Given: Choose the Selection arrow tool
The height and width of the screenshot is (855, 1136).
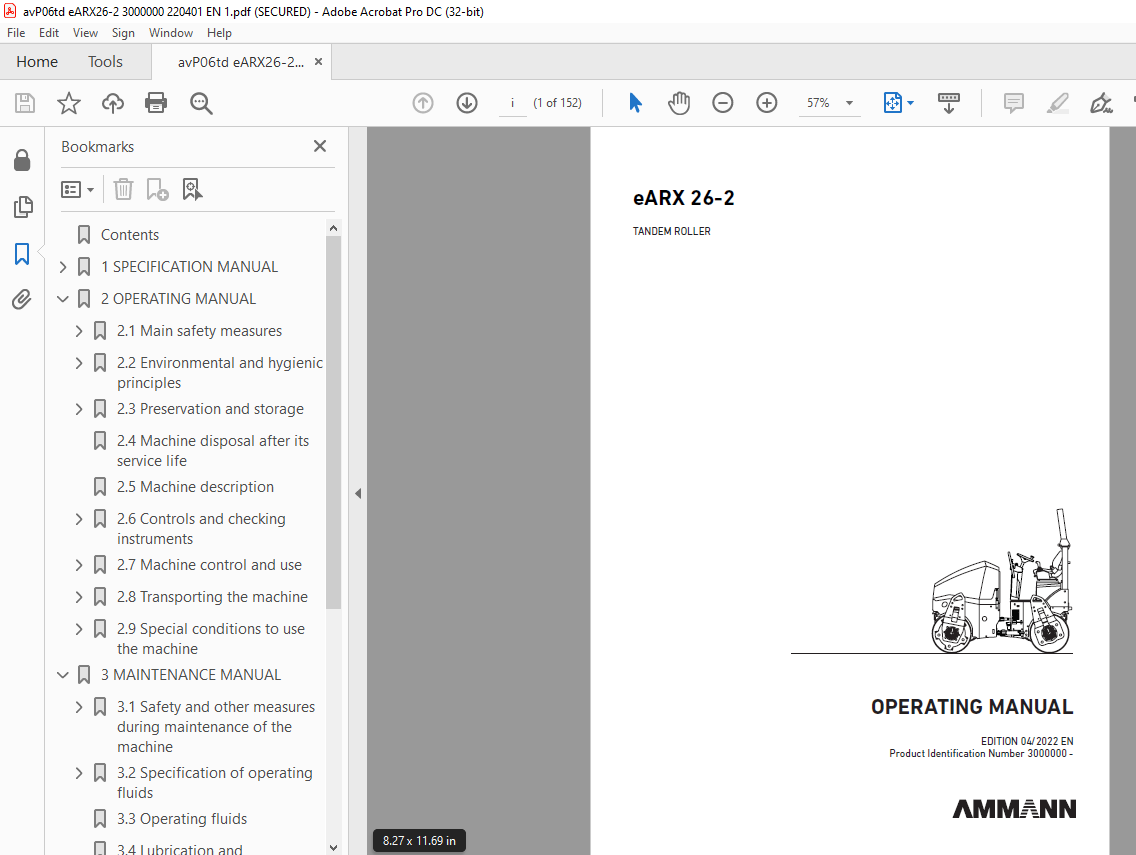Looking at the screenshot, I should point(635,103).
